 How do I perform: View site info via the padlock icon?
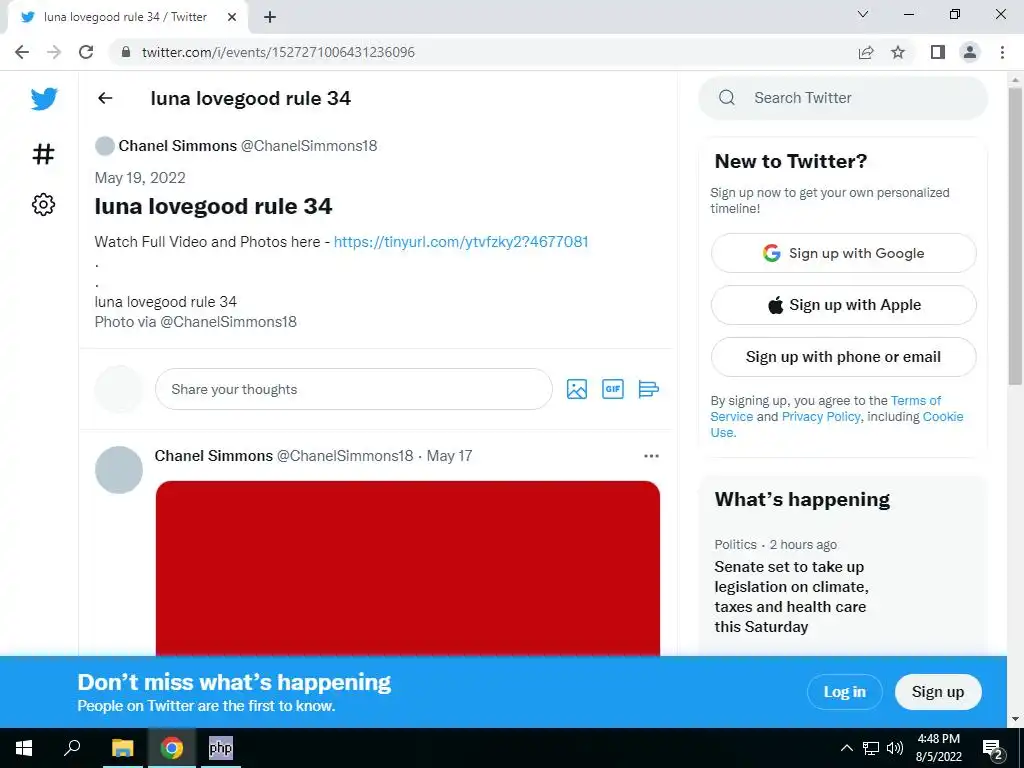126,52
